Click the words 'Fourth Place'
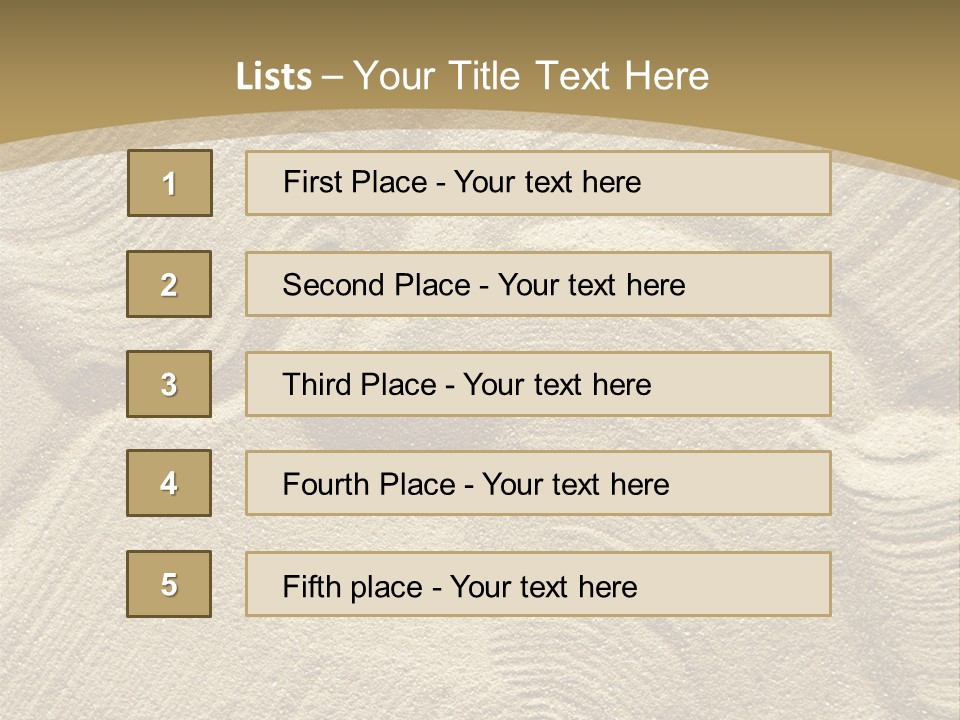 (368, 485)
